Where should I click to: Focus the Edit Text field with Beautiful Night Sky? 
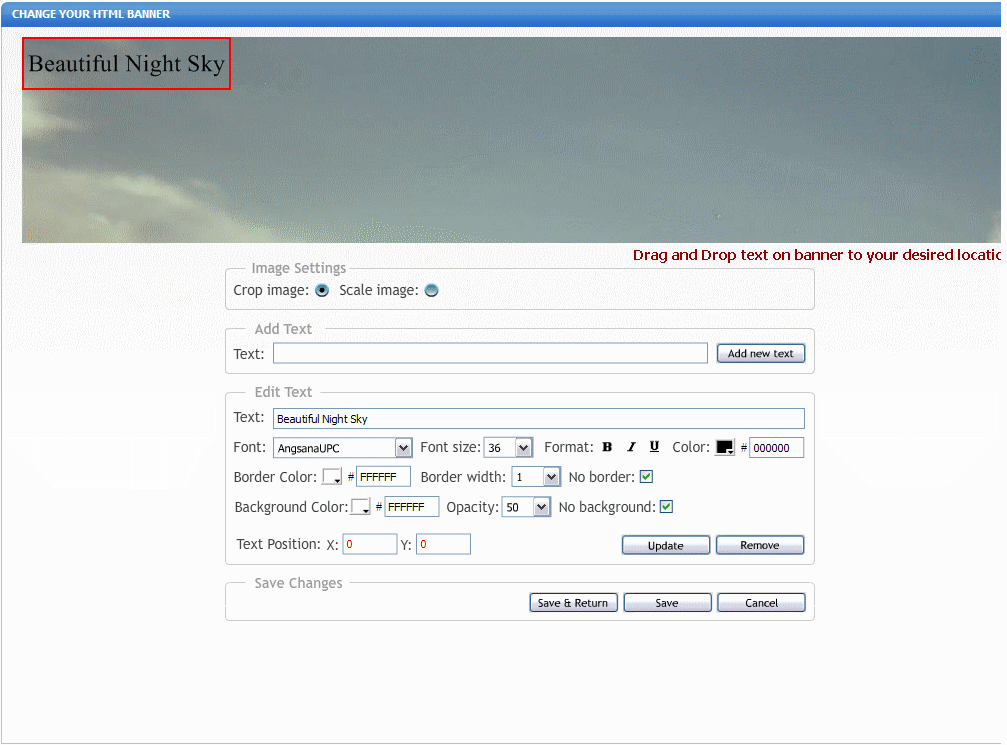click(x=538, y=419)
